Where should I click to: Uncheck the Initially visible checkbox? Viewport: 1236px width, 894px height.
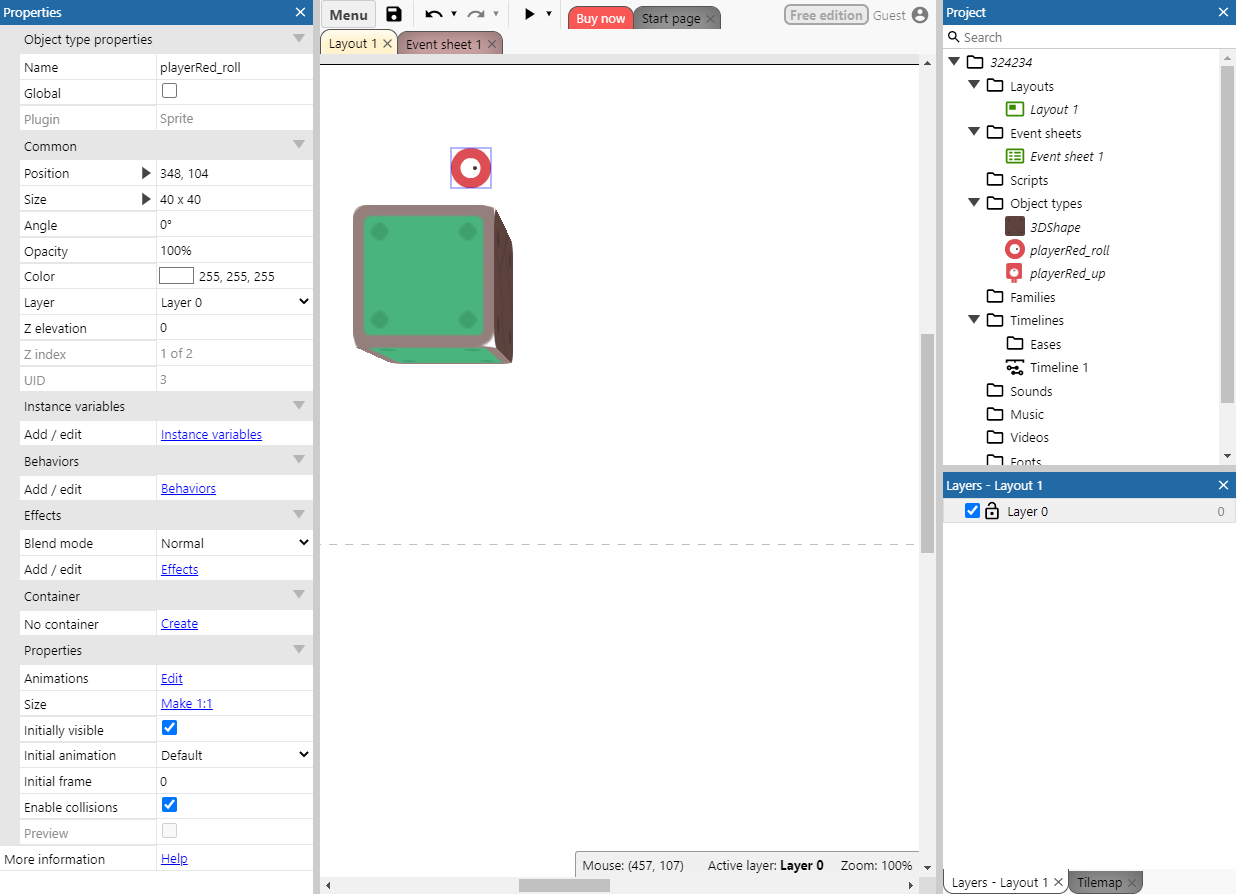(169, 728)
